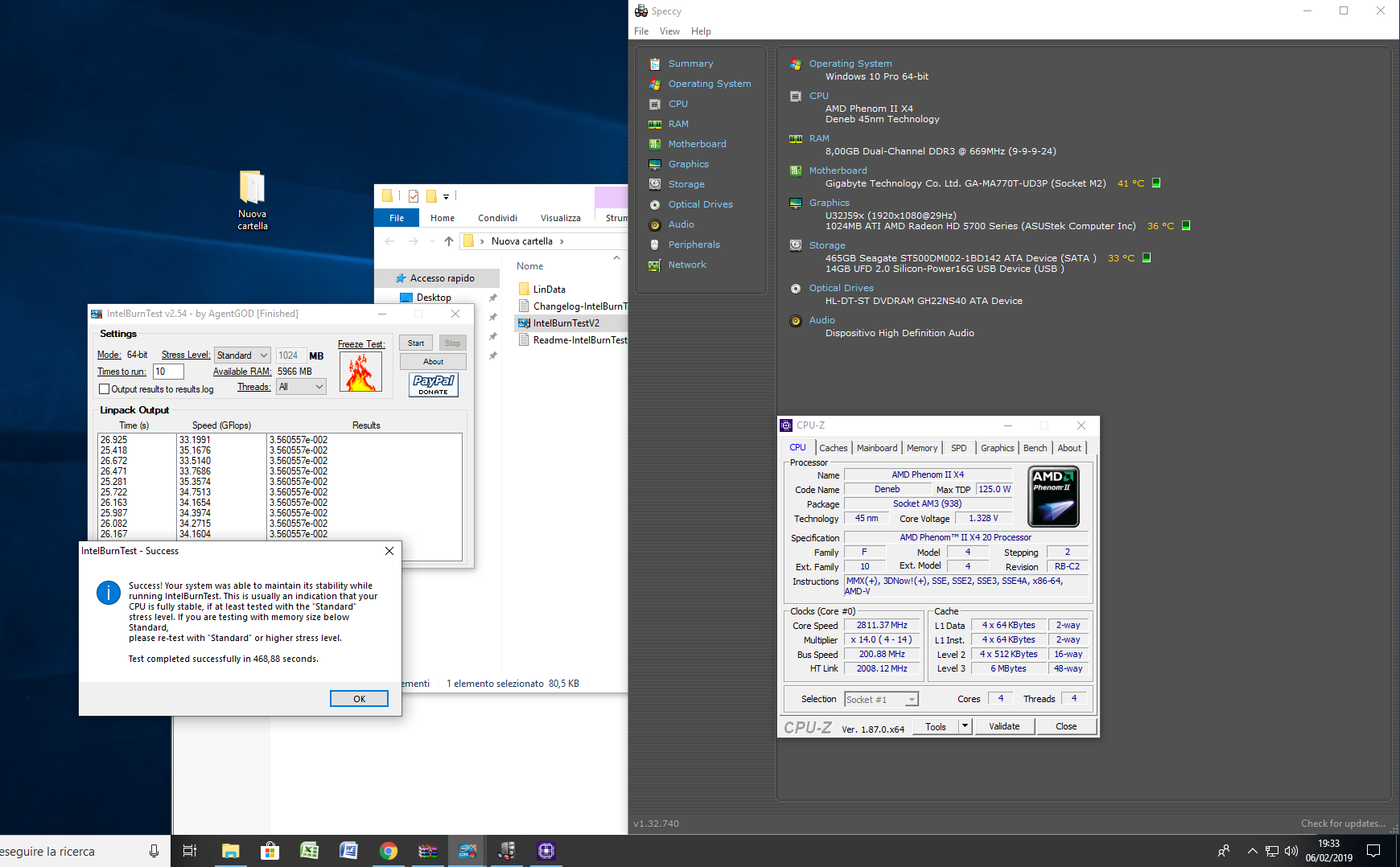Select the IntelBurnTestV2 executable file
Viewport: 1400px width, 867px height.
[566, 323]
